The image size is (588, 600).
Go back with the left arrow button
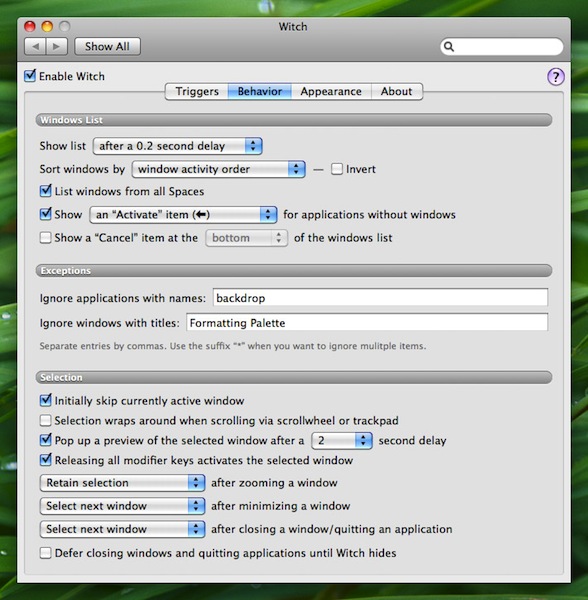tap(35, 47)
